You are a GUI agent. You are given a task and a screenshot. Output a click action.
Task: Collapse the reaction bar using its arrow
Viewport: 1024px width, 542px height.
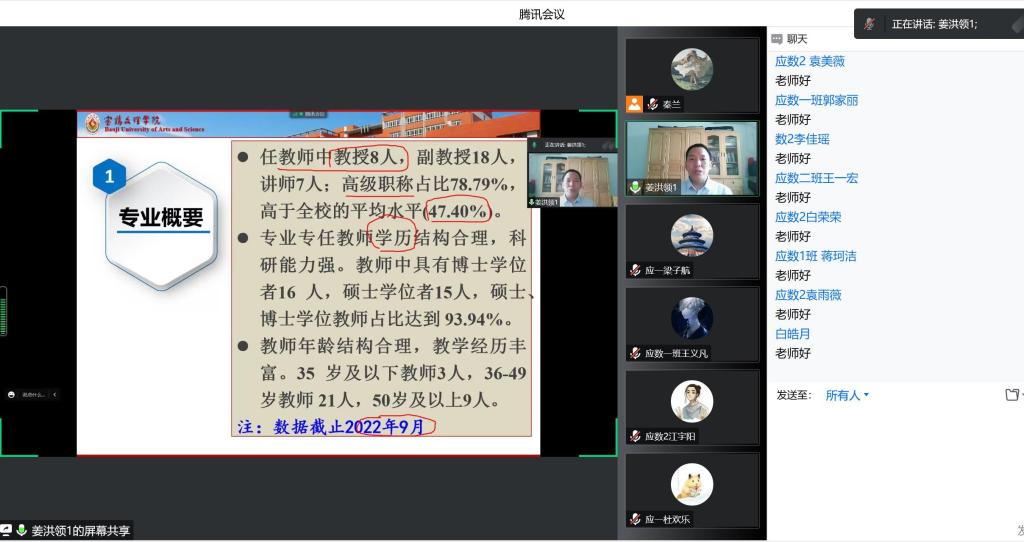point(54,394)
